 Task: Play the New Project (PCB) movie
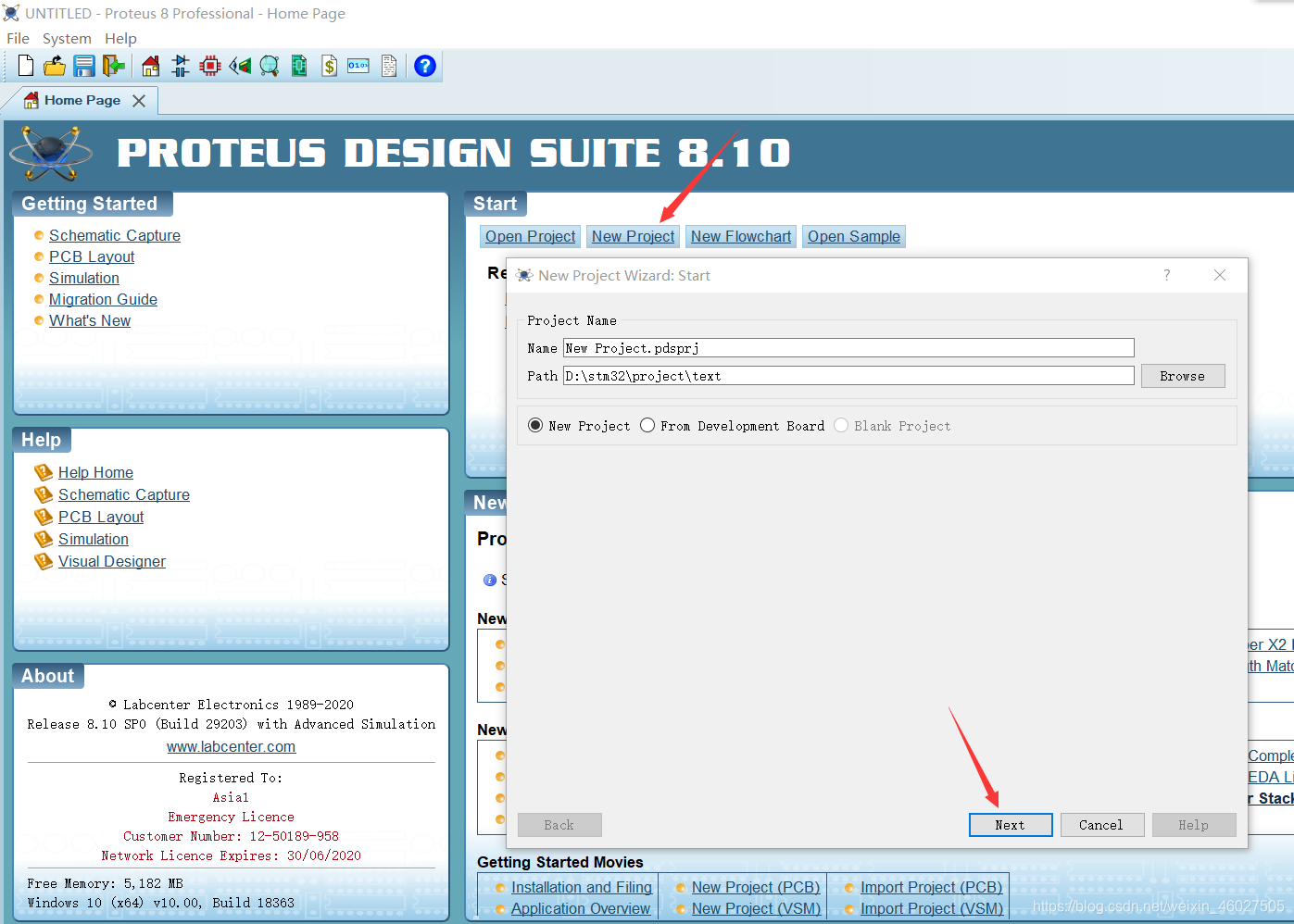click(756, 887)
